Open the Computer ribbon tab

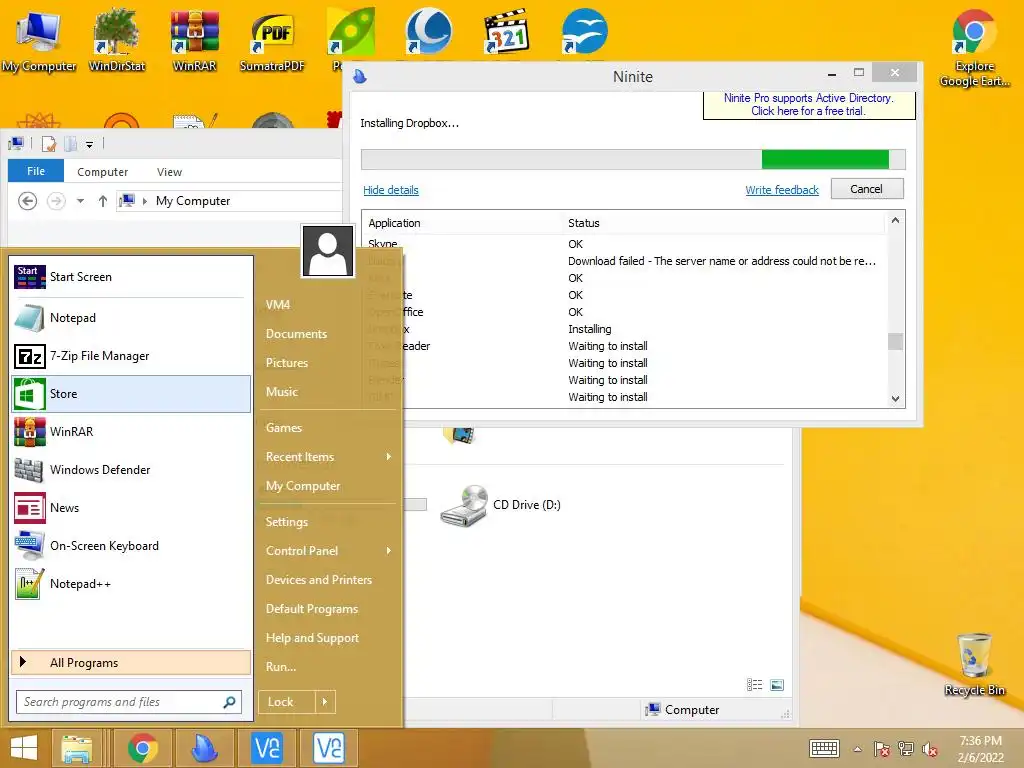(103, 172)
